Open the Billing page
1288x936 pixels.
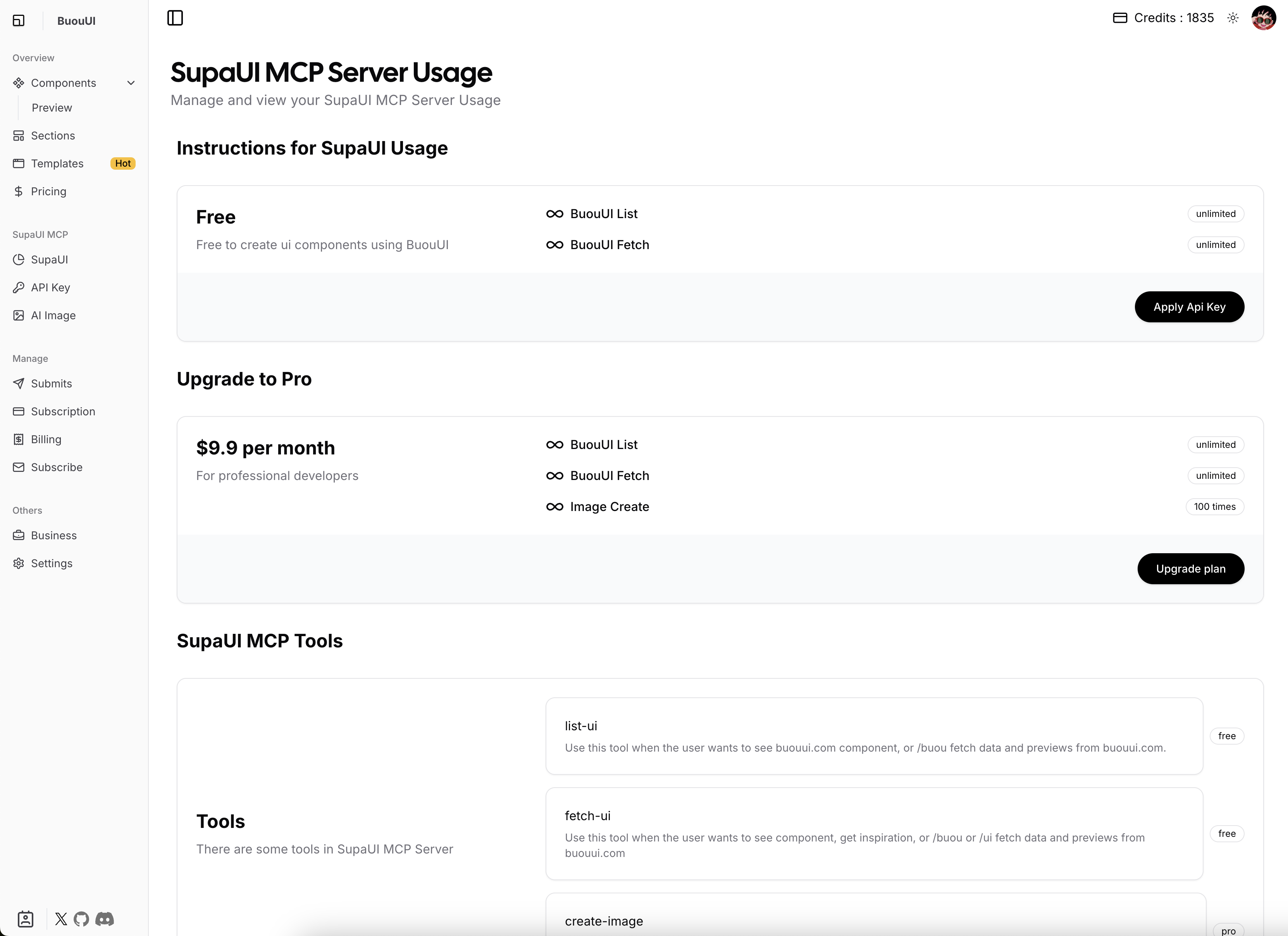pos(46,439)
